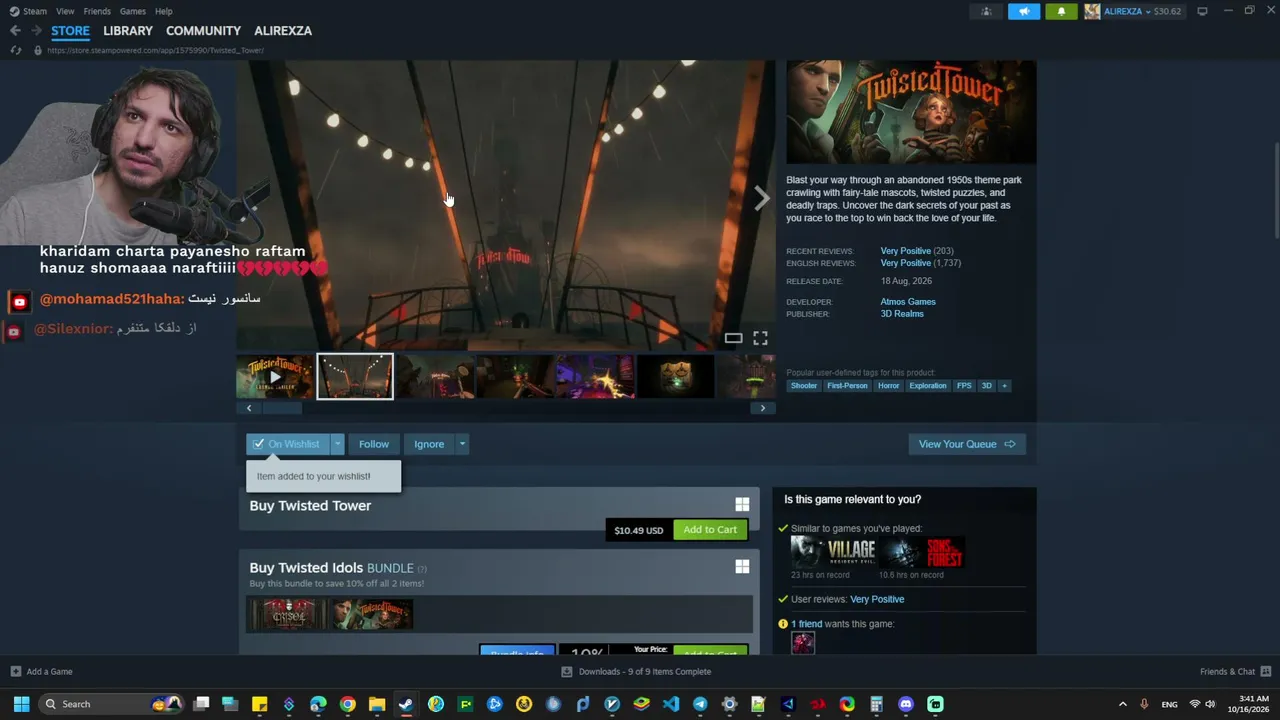
Task: Play the trailer video thumbnail
Action: tap(275, 377)
